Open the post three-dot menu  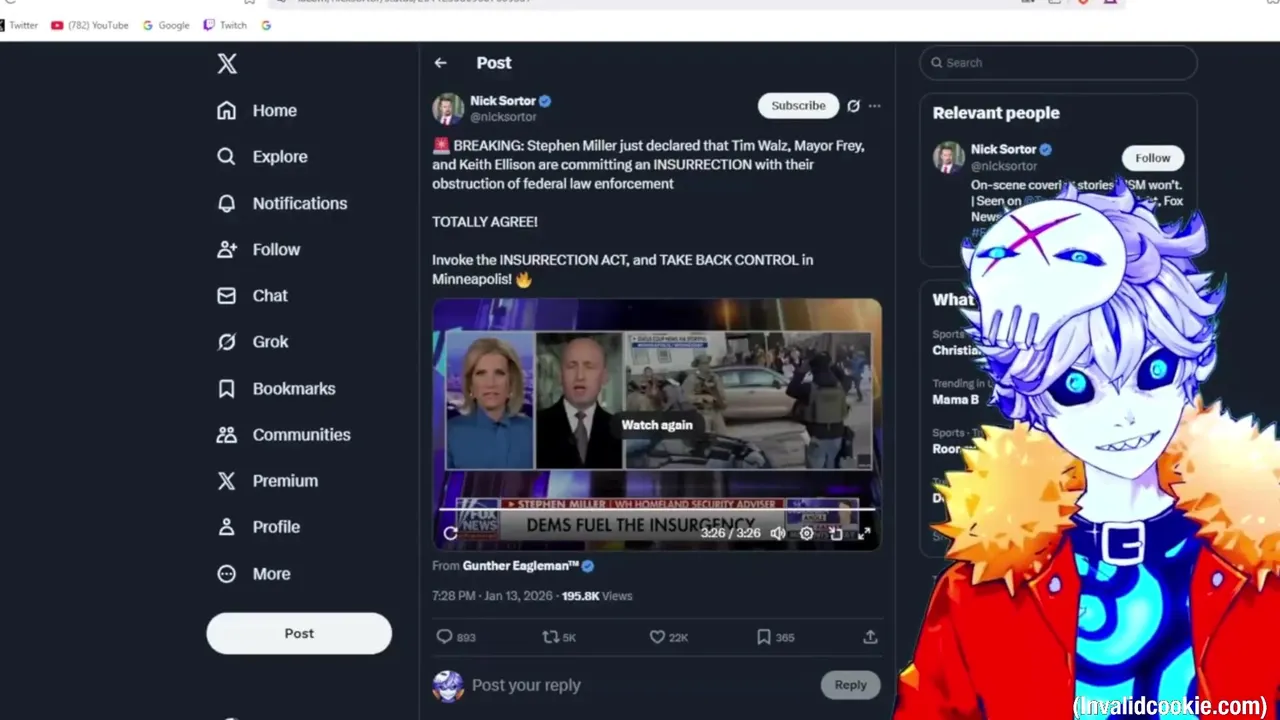point(875,106)
